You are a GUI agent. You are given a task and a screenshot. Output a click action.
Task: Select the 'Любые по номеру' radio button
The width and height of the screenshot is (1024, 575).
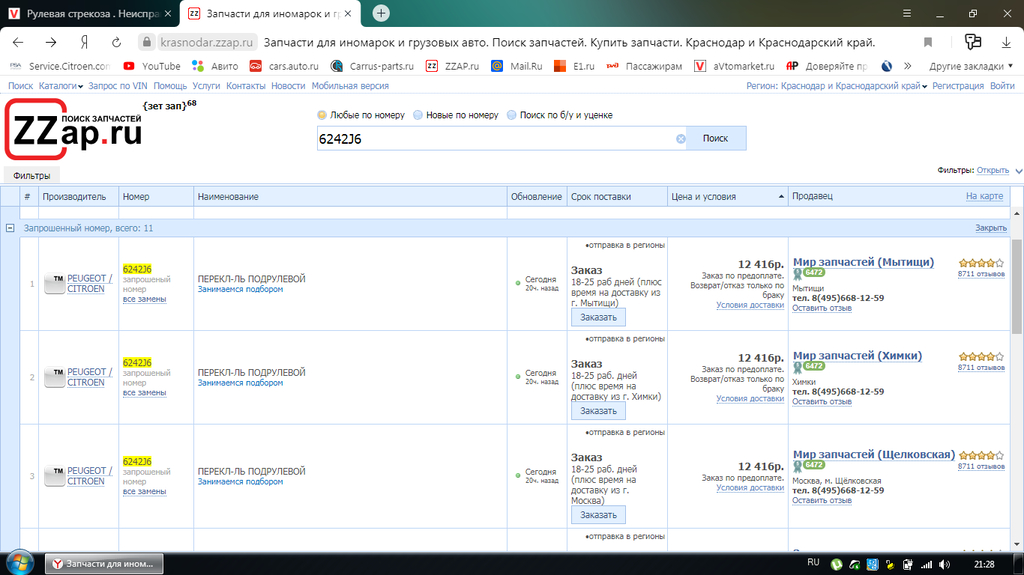322,115
